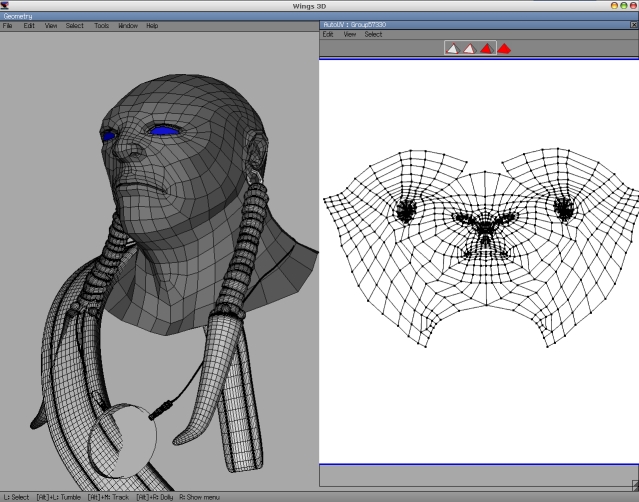
Task: Open the AutoUV View menu
Action: coord(350,34)
